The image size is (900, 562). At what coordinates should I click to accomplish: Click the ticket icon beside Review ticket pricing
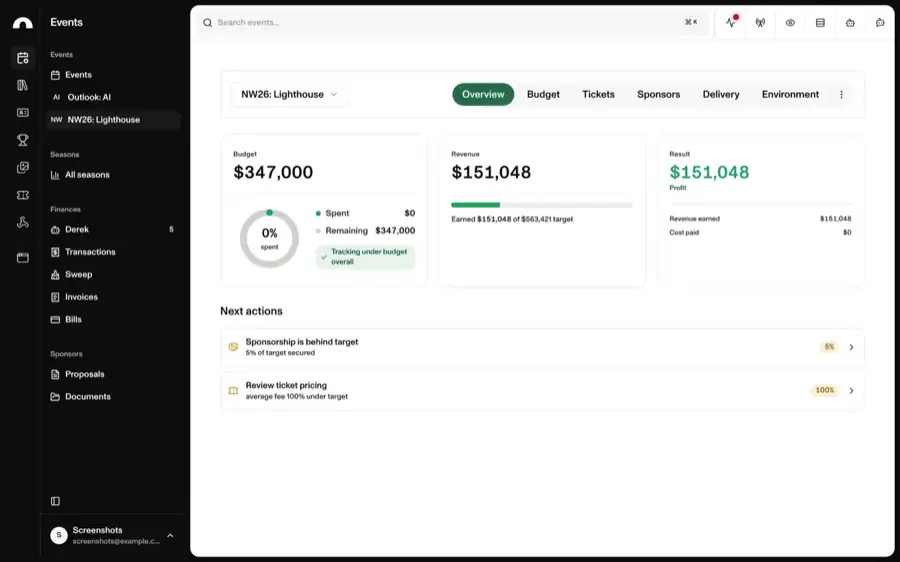pos(233,390)
